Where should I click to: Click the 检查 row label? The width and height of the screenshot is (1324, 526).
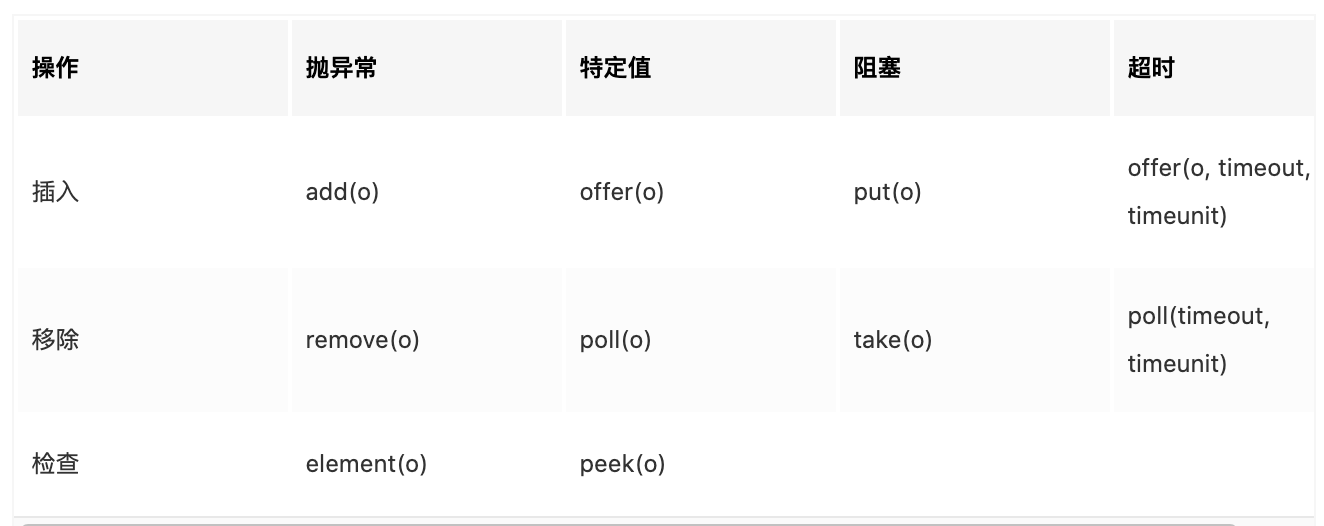(x=56, y=464)
